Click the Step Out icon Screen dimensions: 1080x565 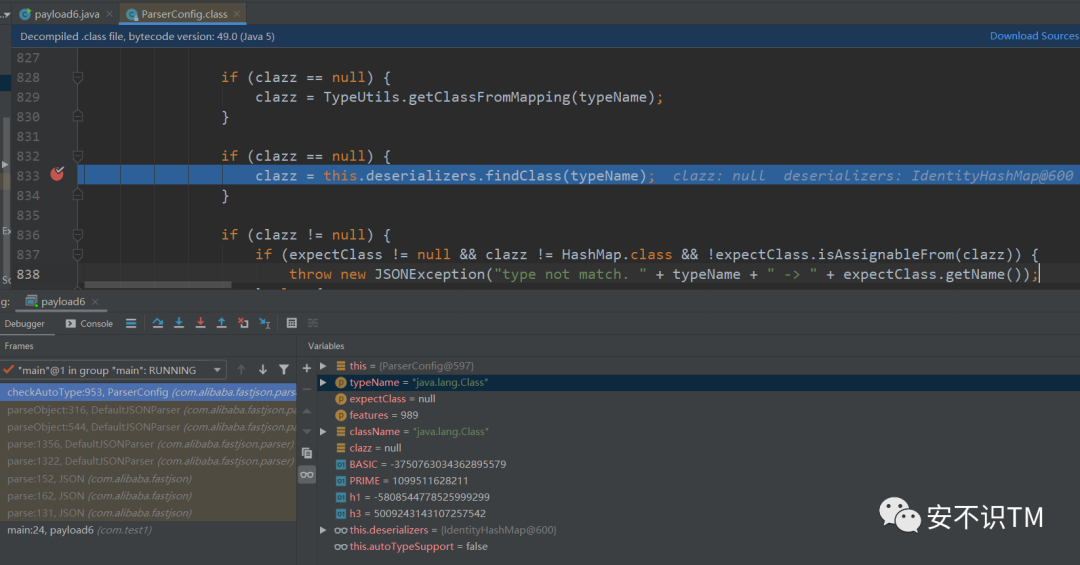221,323
